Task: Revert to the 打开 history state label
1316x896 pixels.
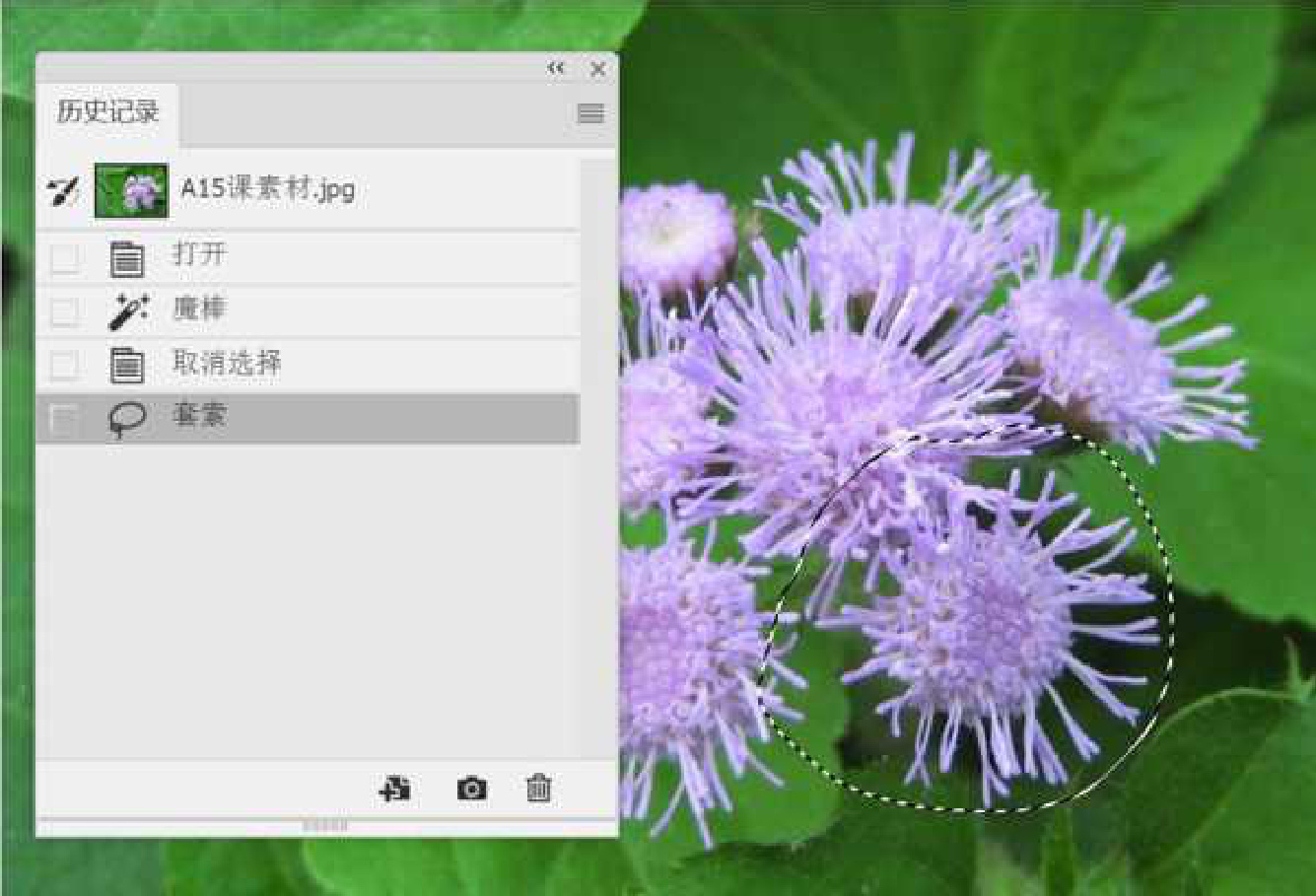Action: [x=200, y=254]
